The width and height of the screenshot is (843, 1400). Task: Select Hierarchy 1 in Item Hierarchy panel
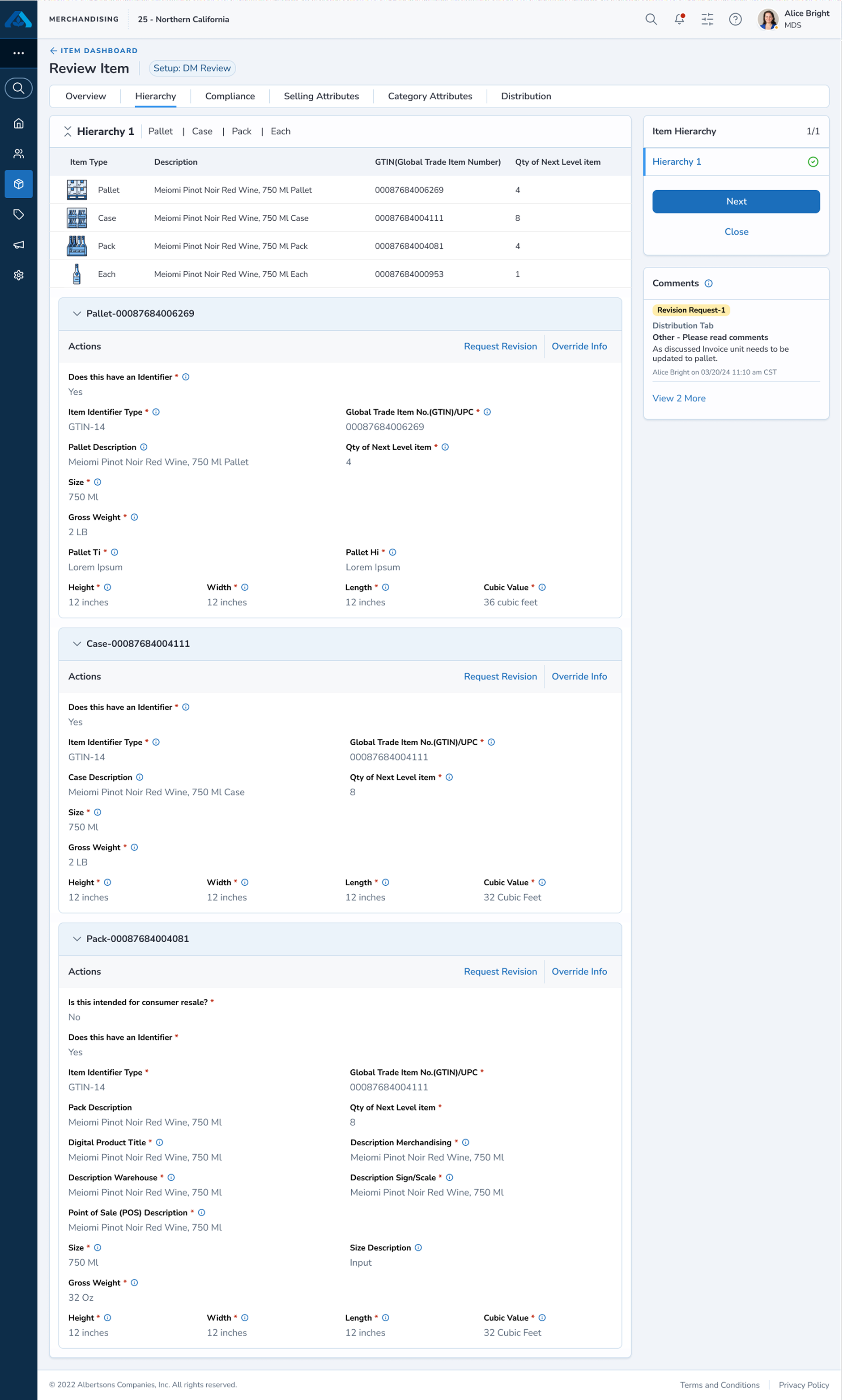pyautogui.click(x=736, y=162)
